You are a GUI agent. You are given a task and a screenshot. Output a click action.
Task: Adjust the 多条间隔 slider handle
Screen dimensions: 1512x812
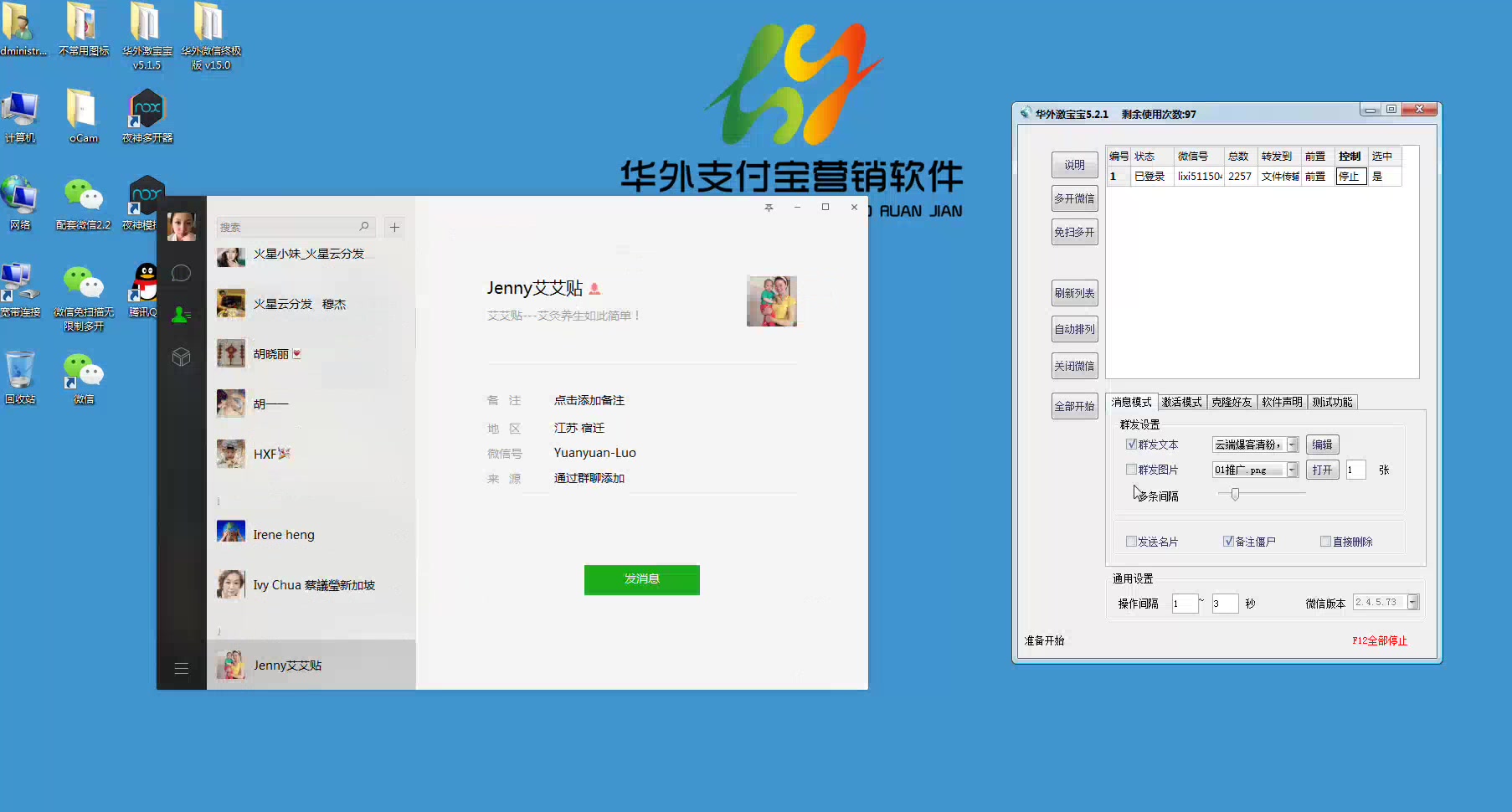pos(1235,494)
